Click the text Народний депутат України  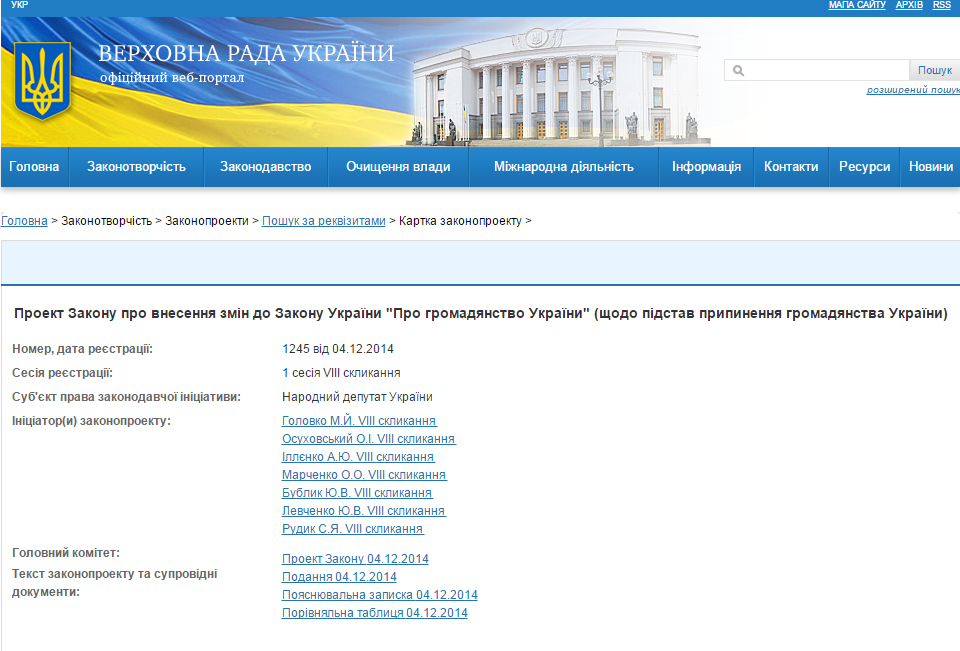tap(358, 397)
